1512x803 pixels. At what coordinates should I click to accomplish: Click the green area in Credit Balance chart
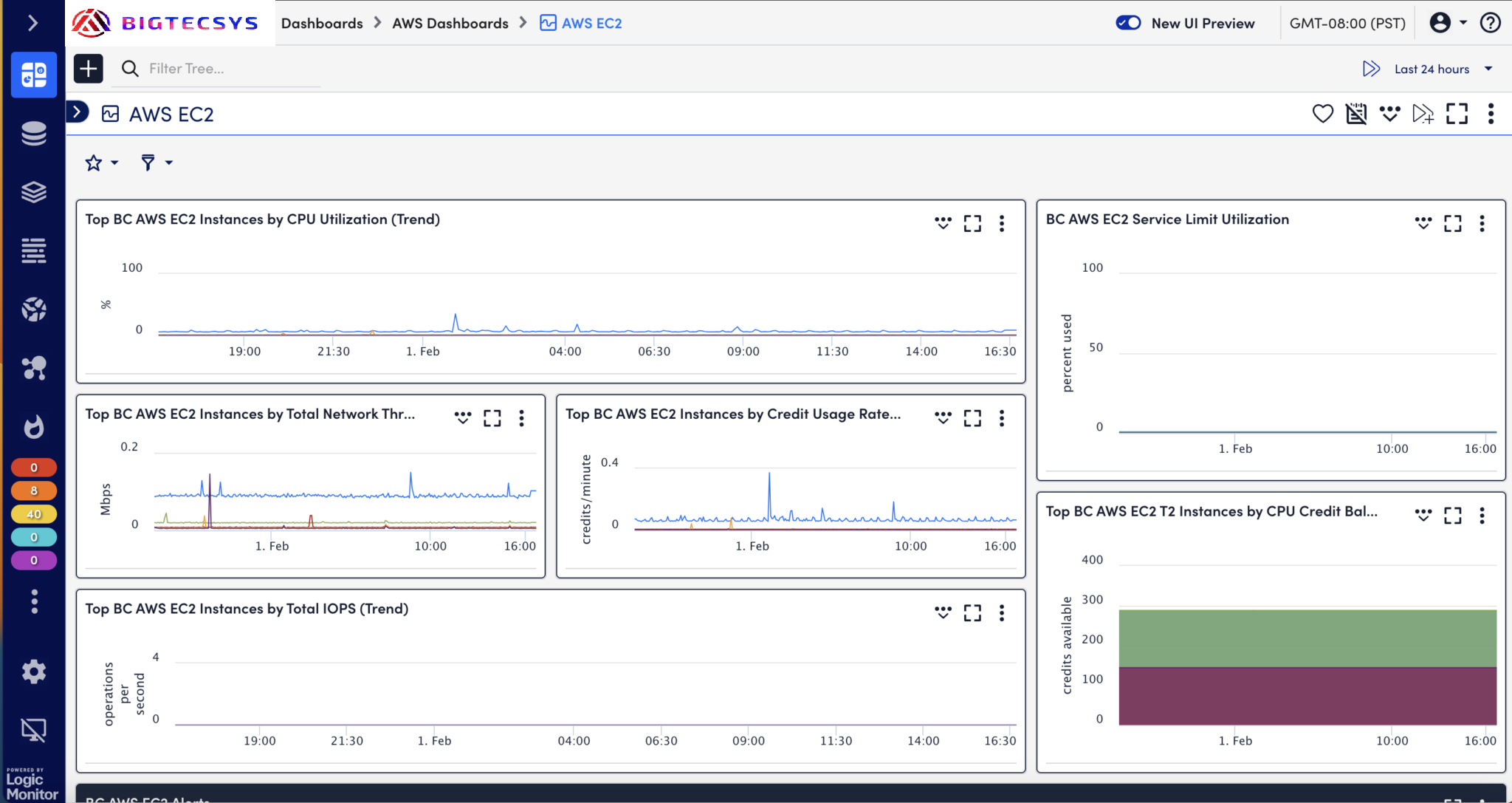1307,638
